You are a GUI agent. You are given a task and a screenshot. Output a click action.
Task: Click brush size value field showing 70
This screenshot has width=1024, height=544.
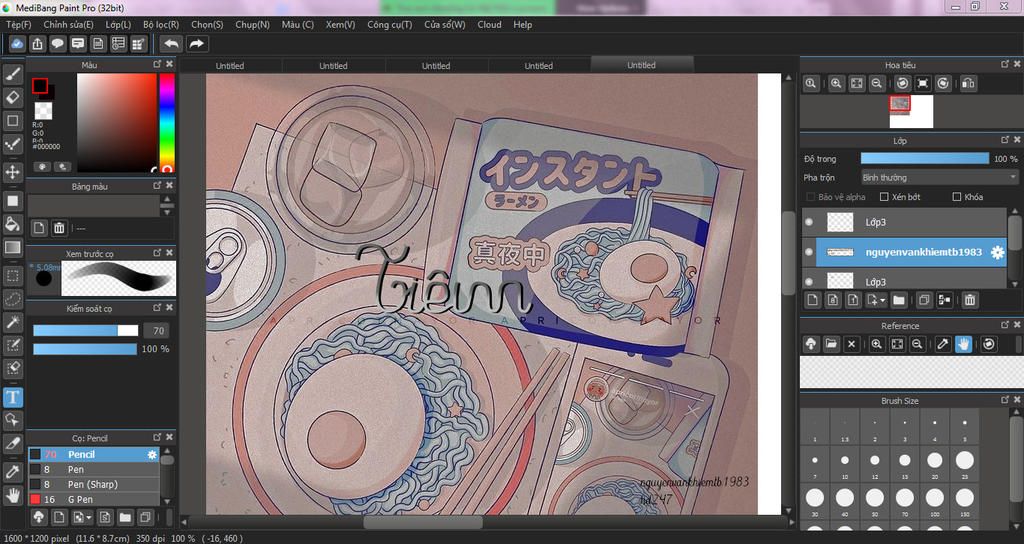tap(157, 330)
